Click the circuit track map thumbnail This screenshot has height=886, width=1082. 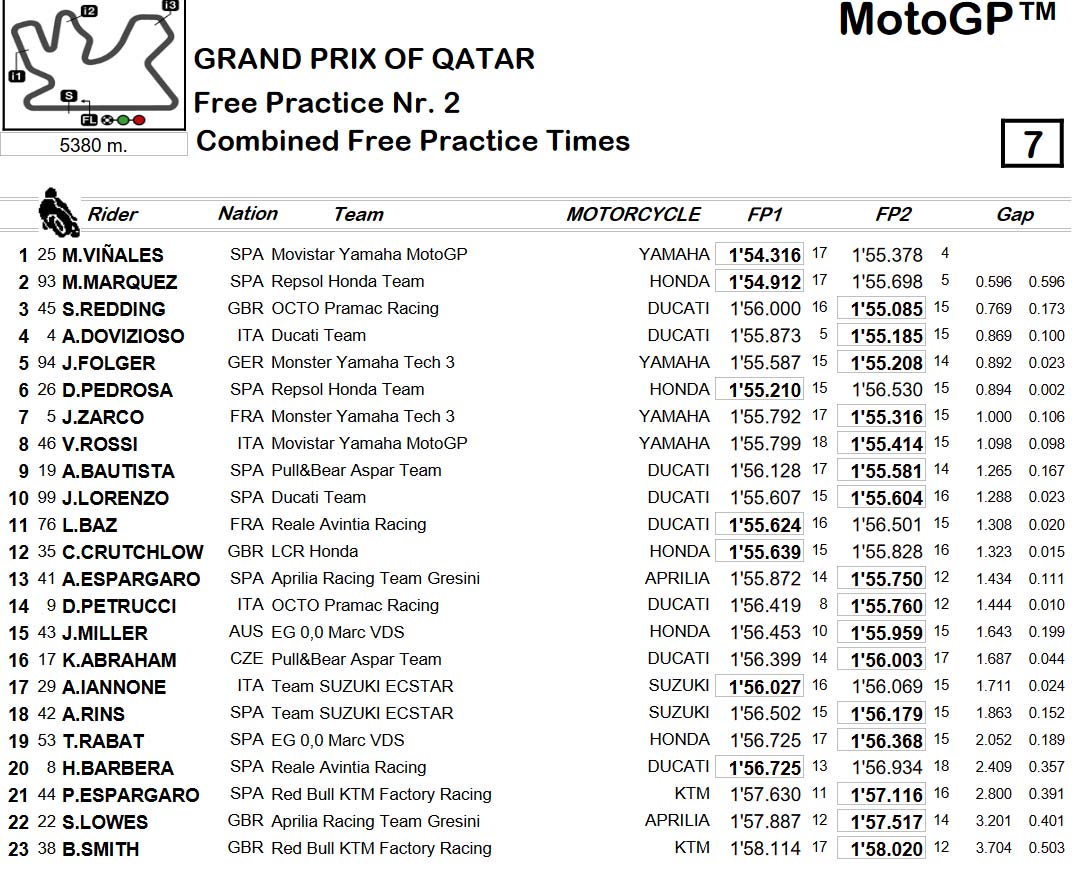(94, 64)
